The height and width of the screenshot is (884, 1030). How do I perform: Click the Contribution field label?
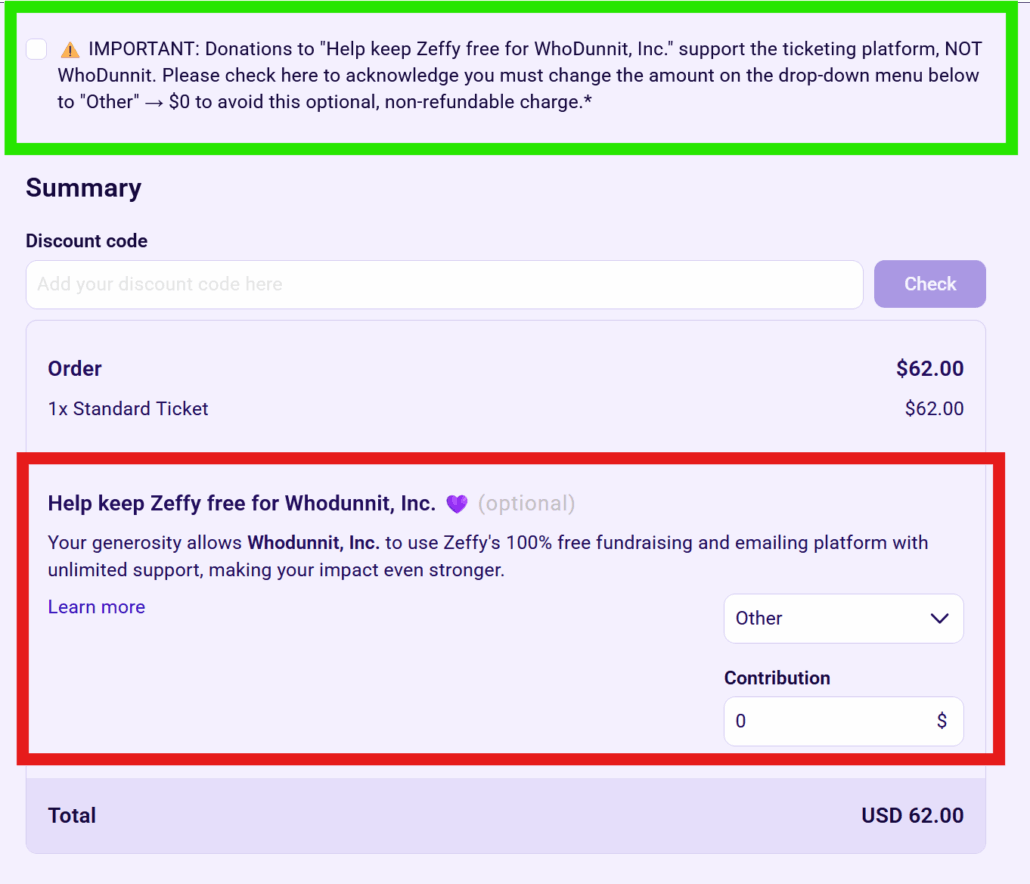pyautogui.click(x=777, y=678)
